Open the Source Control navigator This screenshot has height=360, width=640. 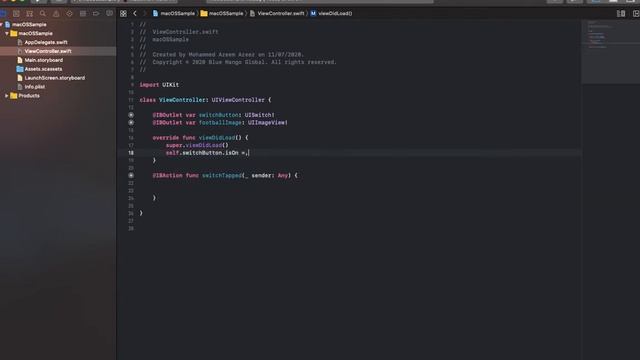16,13
